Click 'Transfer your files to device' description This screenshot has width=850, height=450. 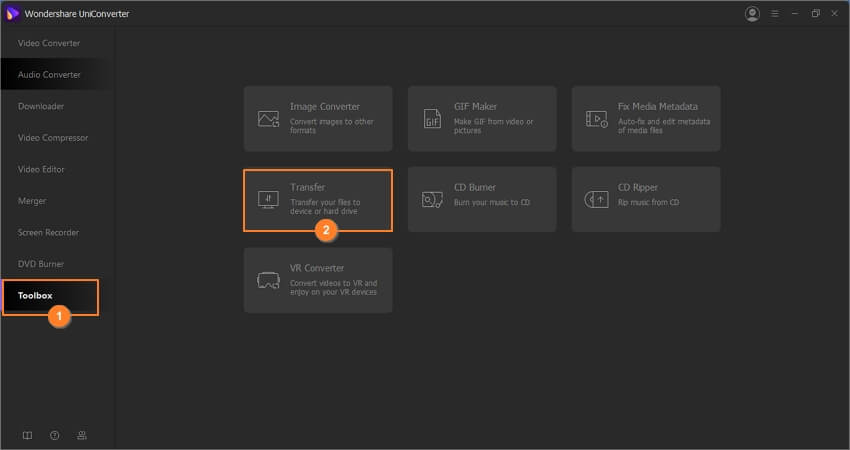click(325, 207)
